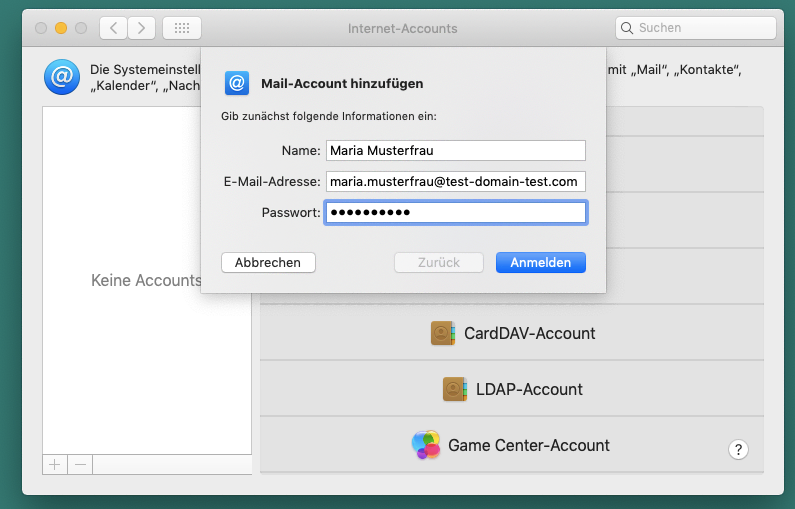Focus the Passwort input field
This screenshot has width=795, height=509.
tap(455, 212)
